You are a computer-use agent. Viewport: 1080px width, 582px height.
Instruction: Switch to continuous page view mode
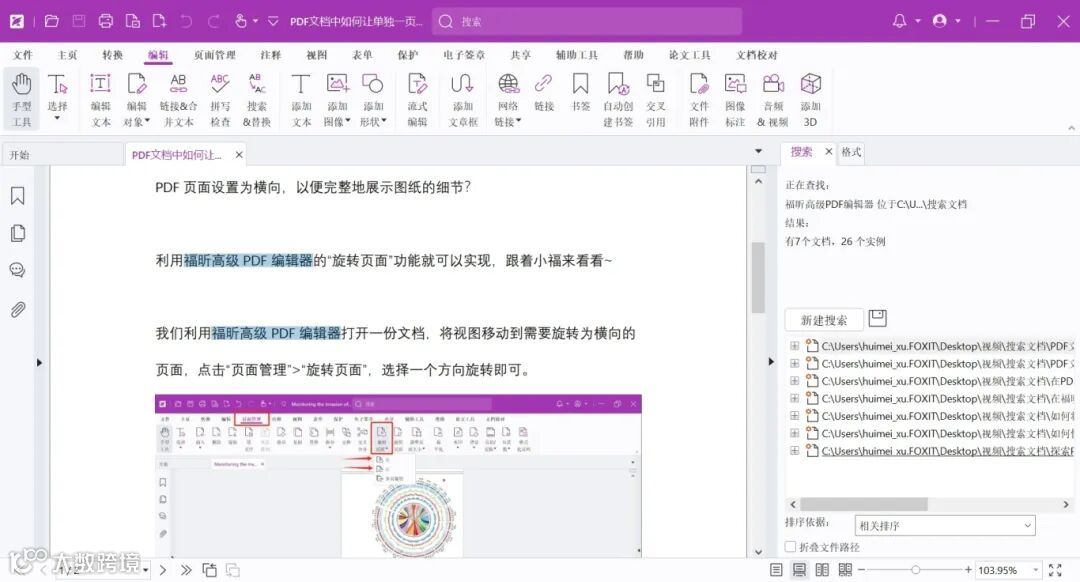pos(799,570)
